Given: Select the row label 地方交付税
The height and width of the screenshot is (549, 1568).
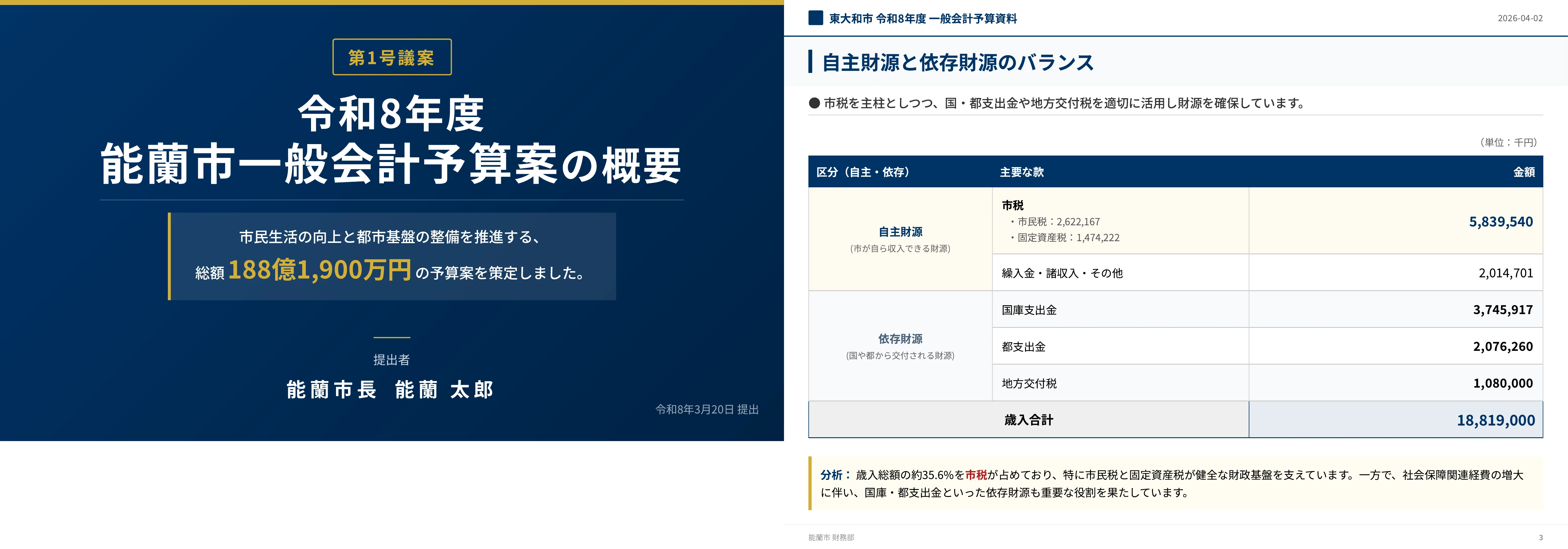Looking at the screenshot, I should click(1029, 383).
